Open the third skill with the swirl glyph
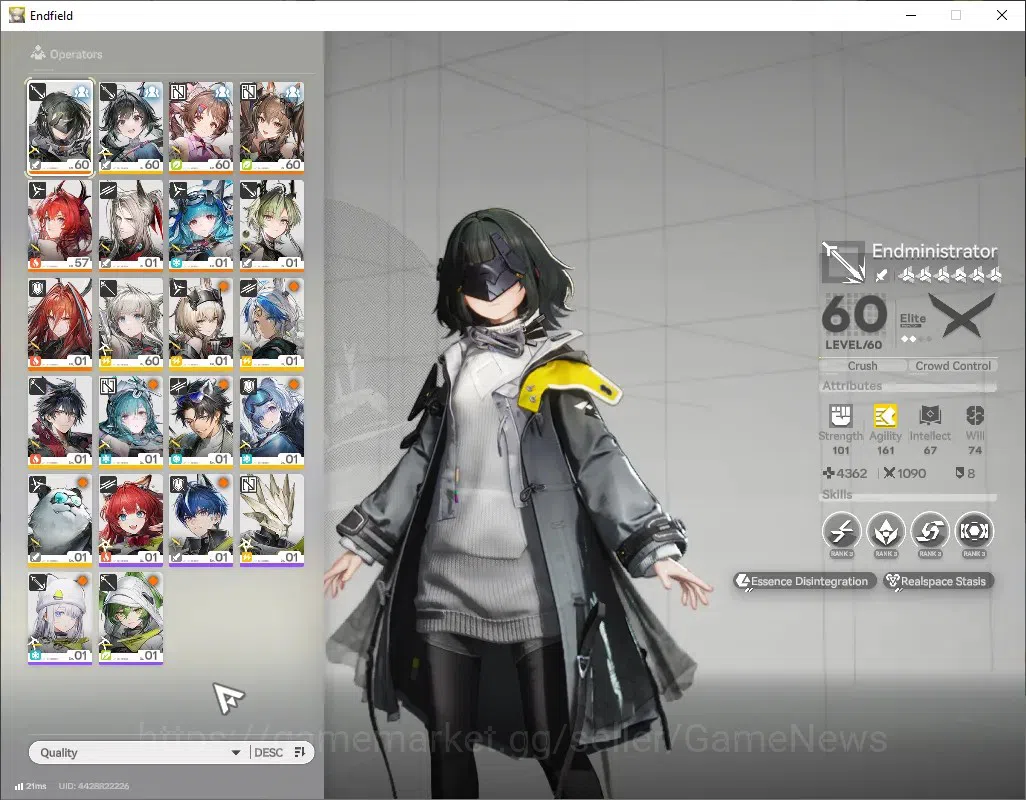 pyautogui.click(x=930, y=530)
